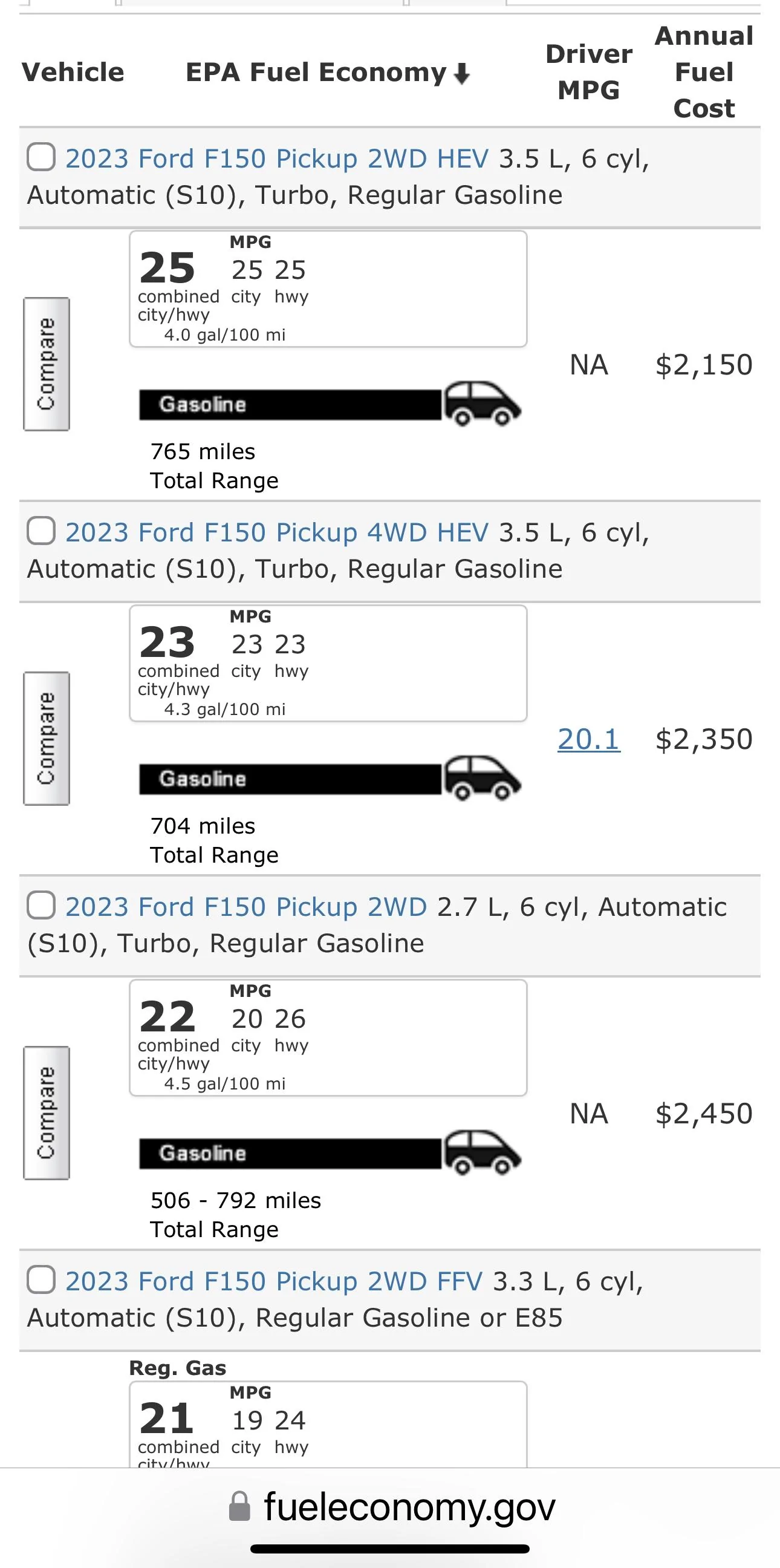
Task: Select the F150 2WD 2.7 L checkbox
Action: [41, 906]
